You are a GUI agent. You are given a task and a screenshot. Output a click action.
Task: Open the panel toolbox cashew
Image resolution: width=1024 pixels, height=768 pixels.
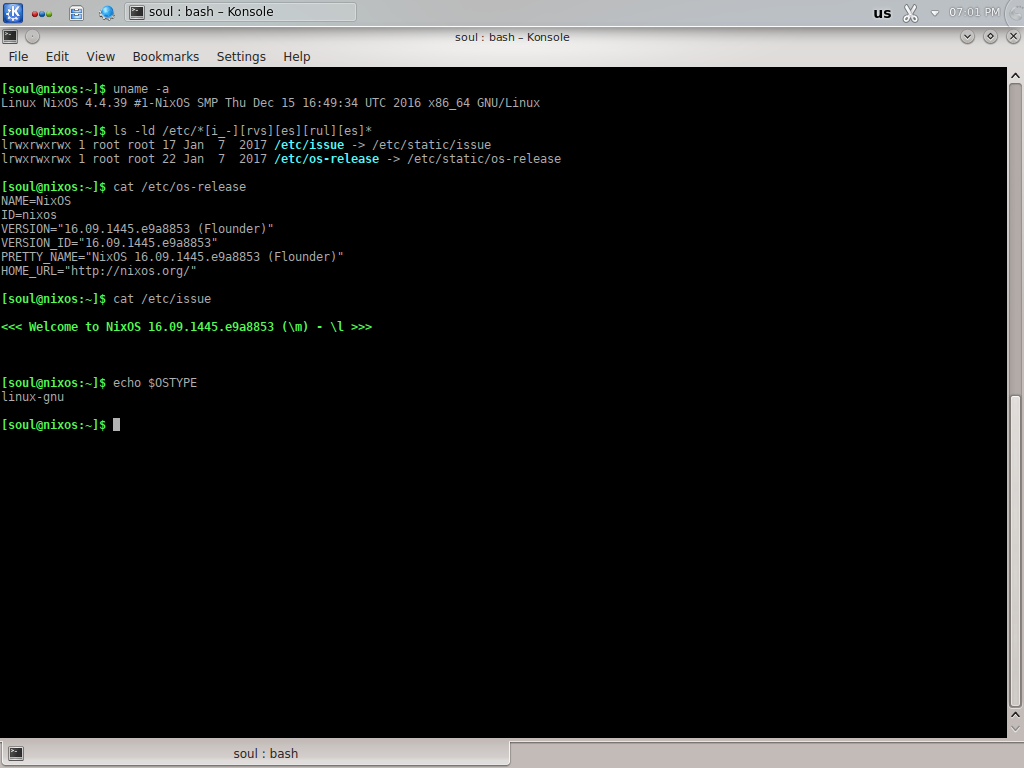pos(1017,12)
